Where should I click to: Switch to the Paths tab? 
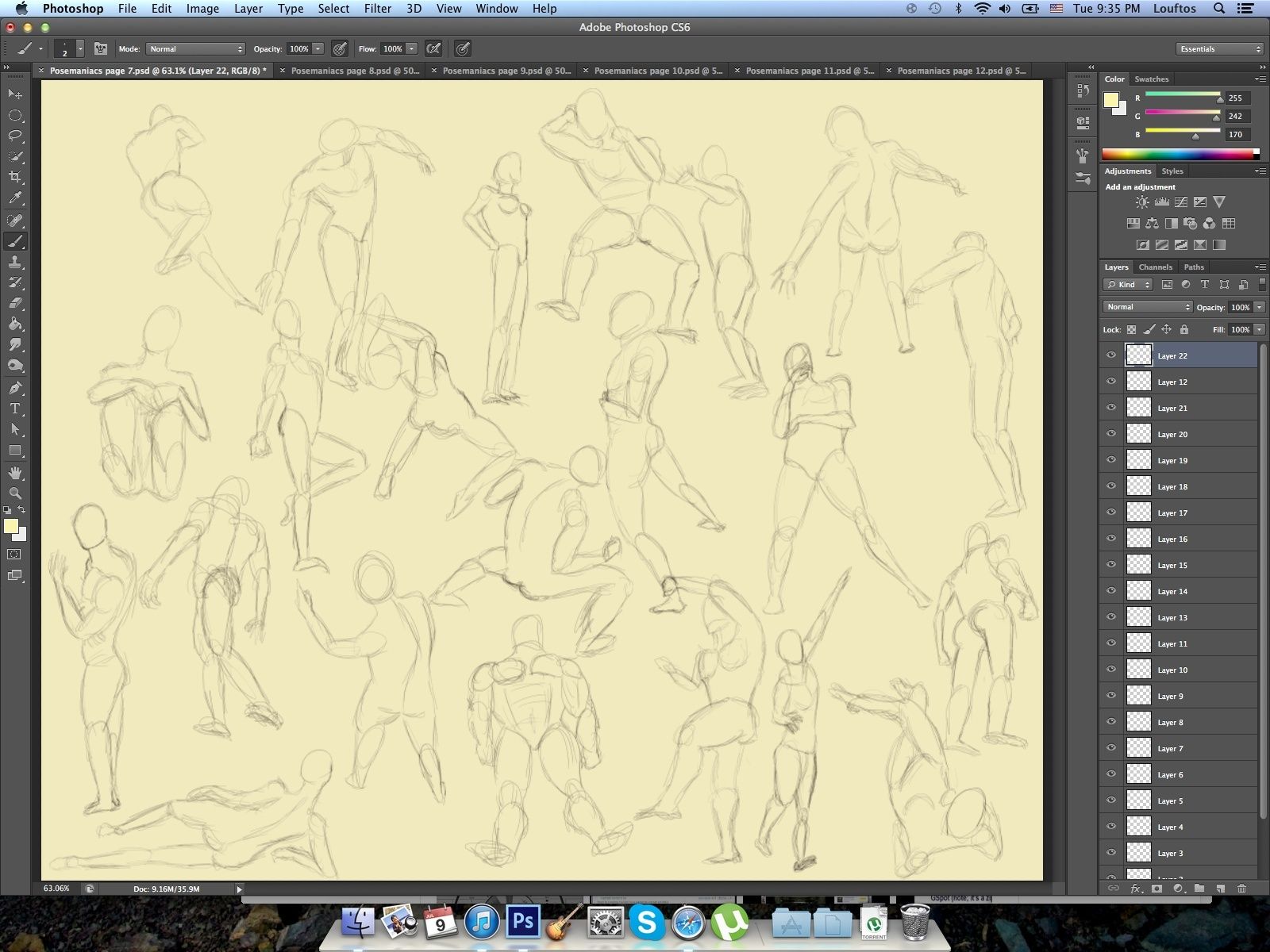point(1194,267)
